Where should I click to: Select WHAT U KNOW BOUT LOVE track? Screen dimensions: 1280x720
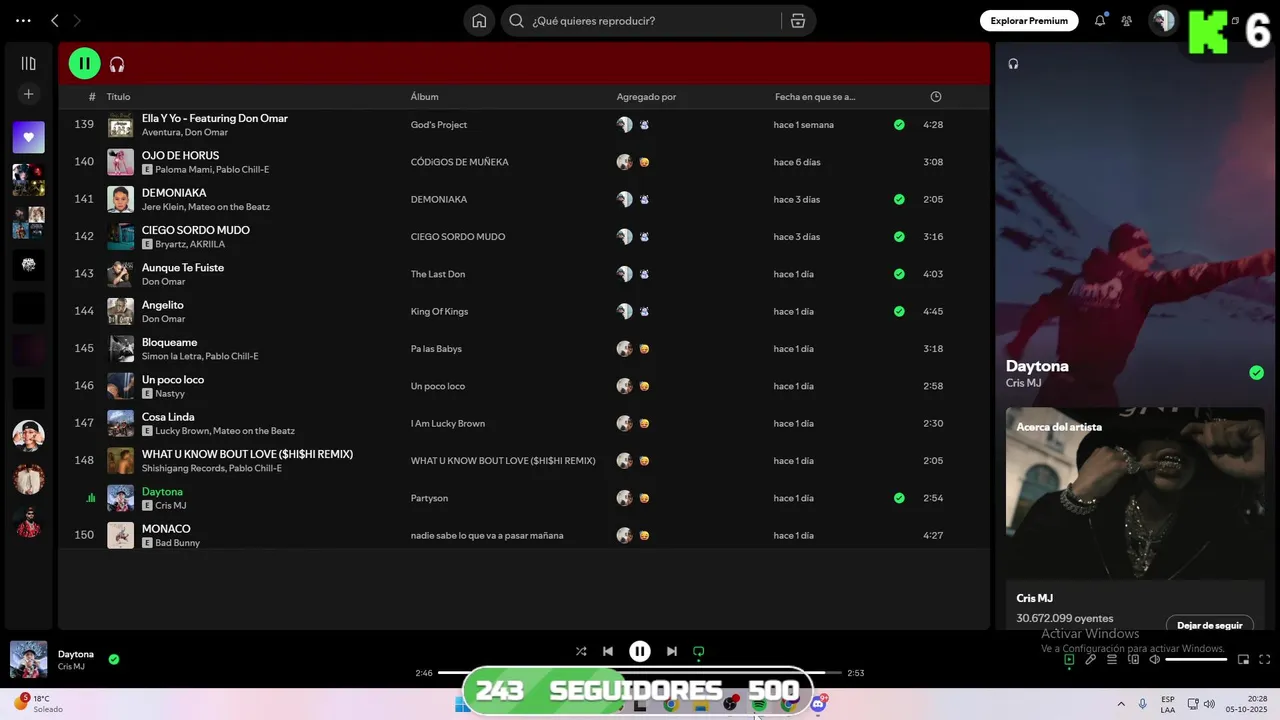click(x=247, y=454)
